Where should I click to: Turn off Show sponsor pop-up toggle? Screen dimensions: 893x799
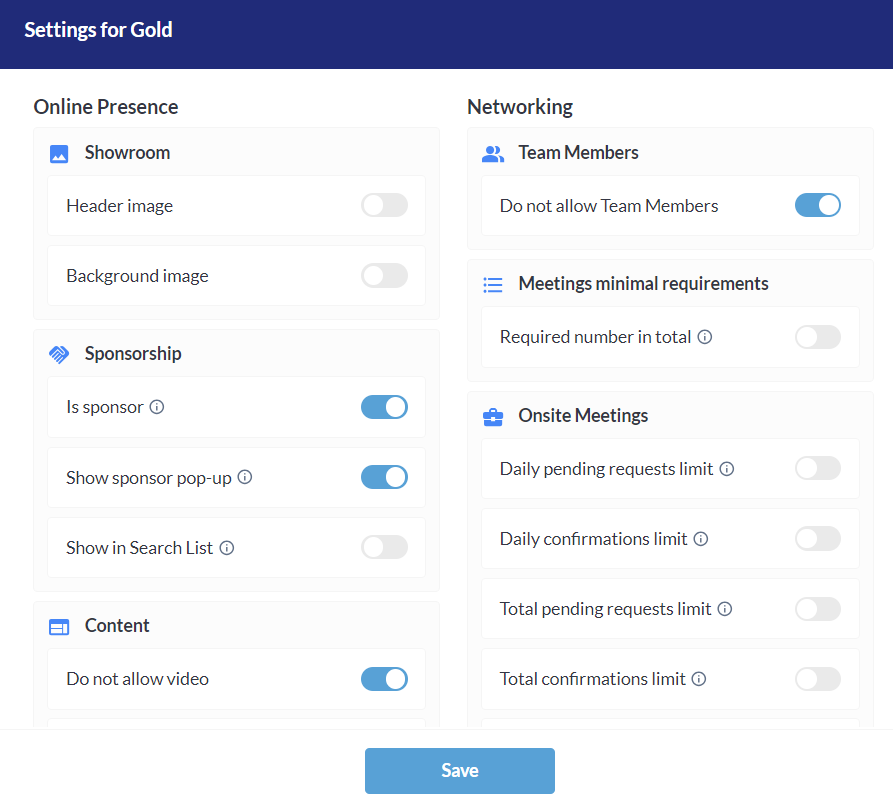point(384,477)
